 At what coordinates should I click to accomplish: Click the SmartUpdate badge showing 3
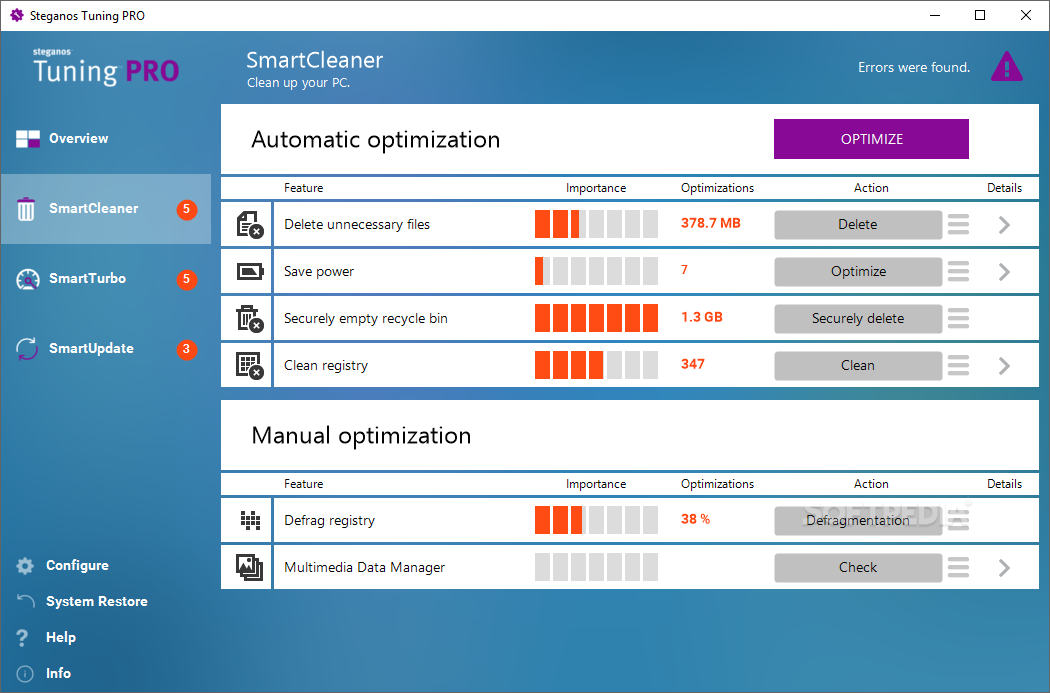click(187, 349)
